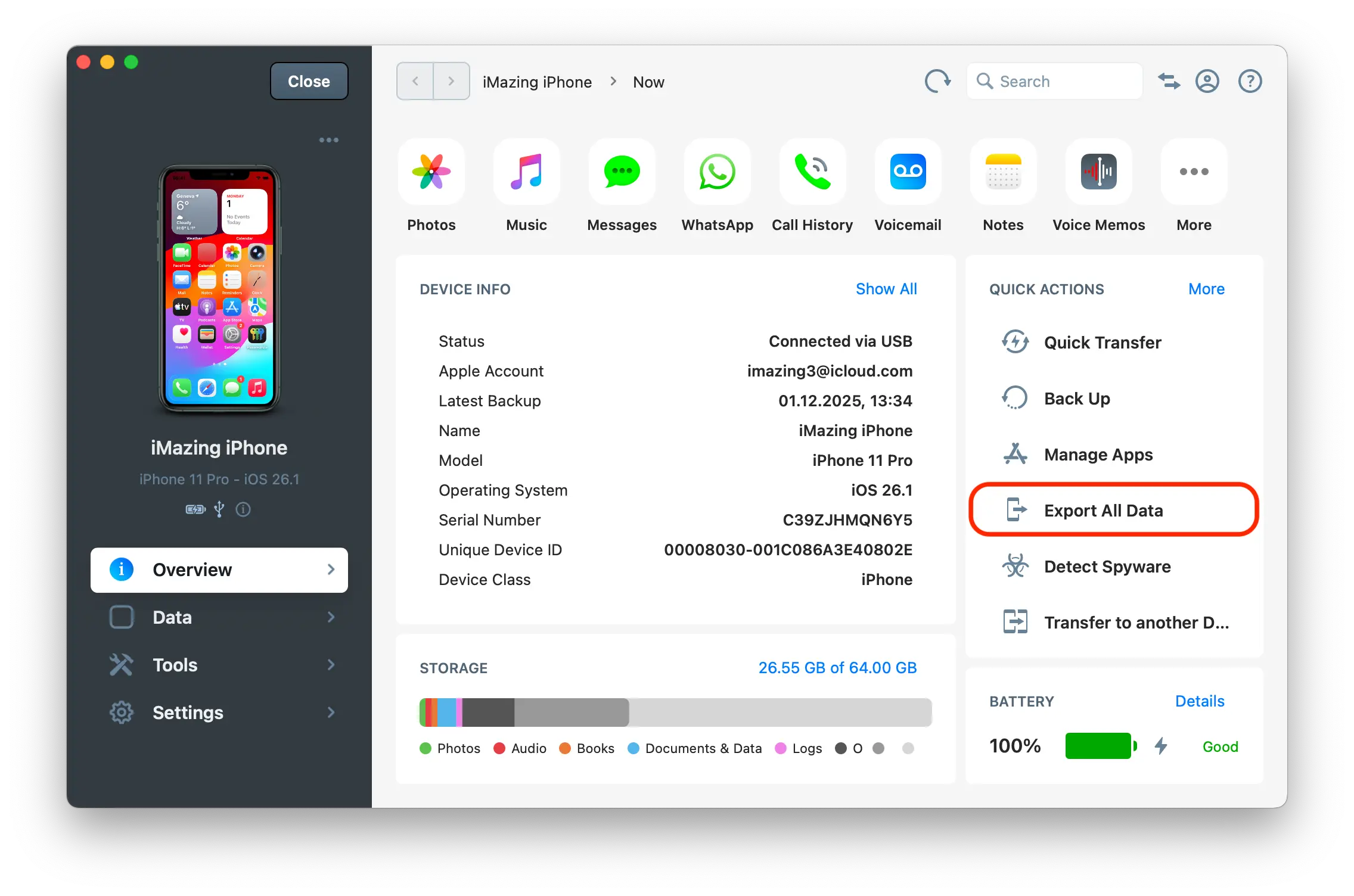
Task: Select the WhatsApp icon
Action: (x=717, y=172)
